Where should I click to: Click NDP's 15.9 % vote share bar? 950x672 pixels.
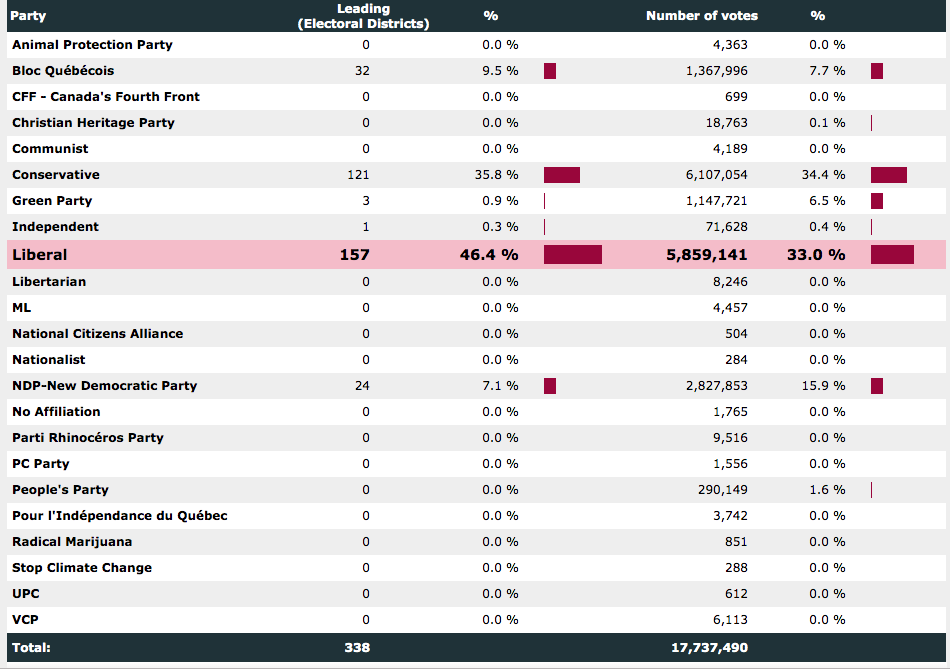877,386
